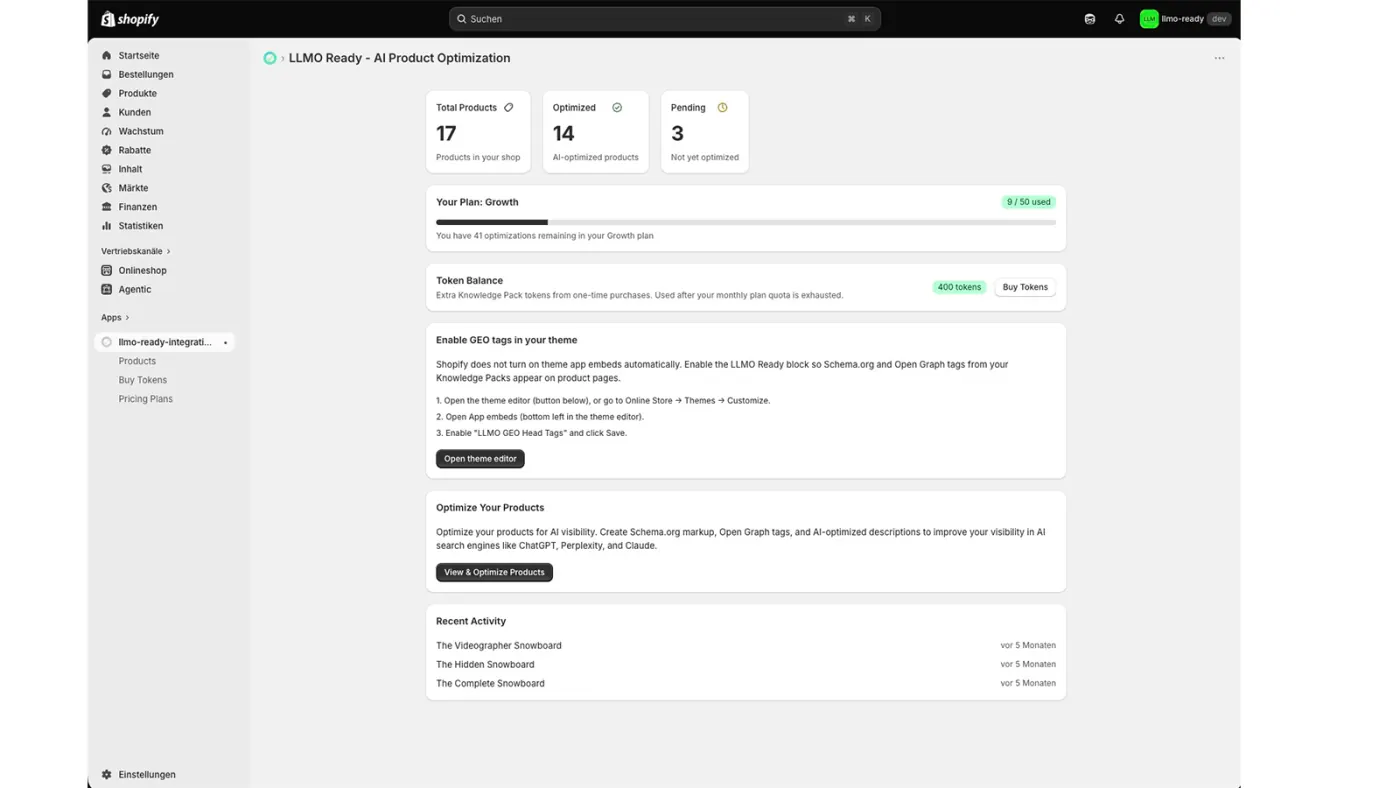Click the Optimized count 14
The height and width of the screenshot is (788, 1400).
tap(564, 134)
